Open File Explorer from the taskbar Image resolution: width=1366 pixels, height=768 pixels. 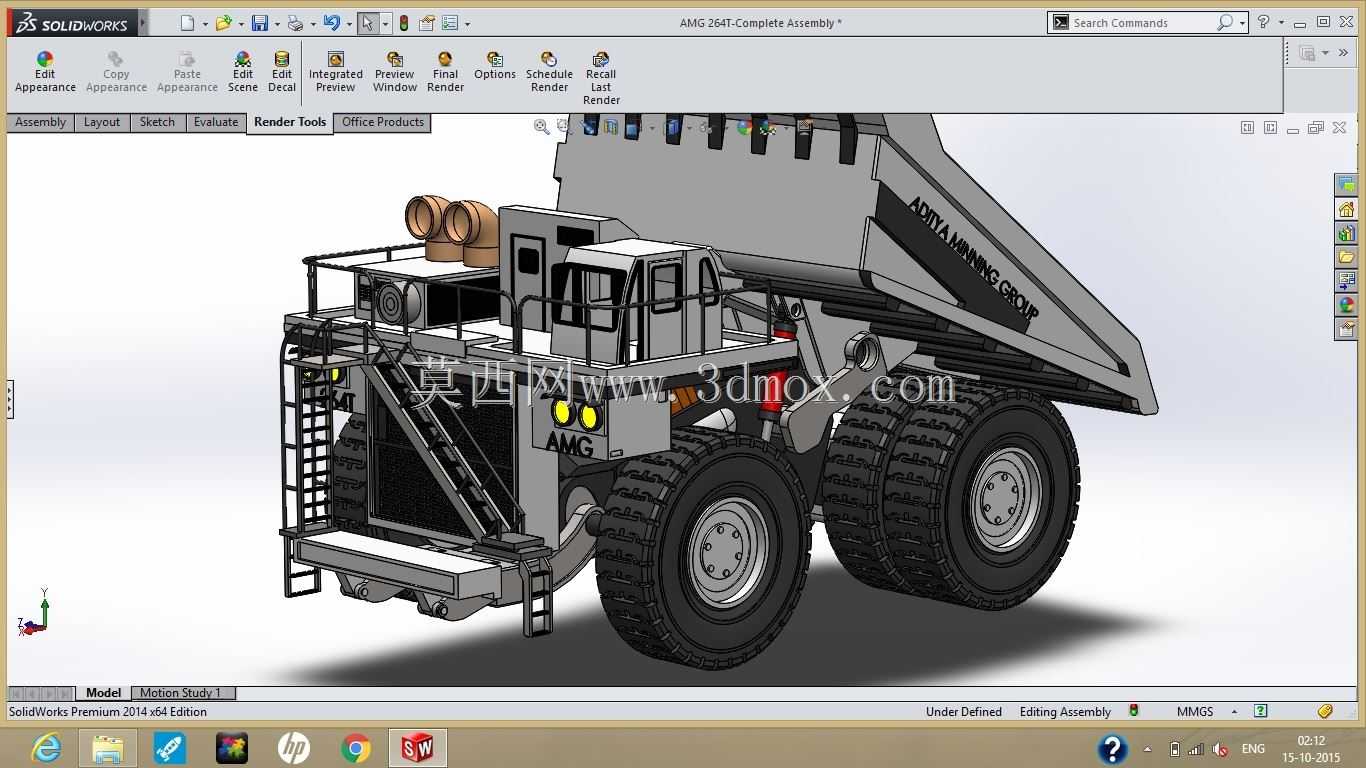[x=108, y=747]
